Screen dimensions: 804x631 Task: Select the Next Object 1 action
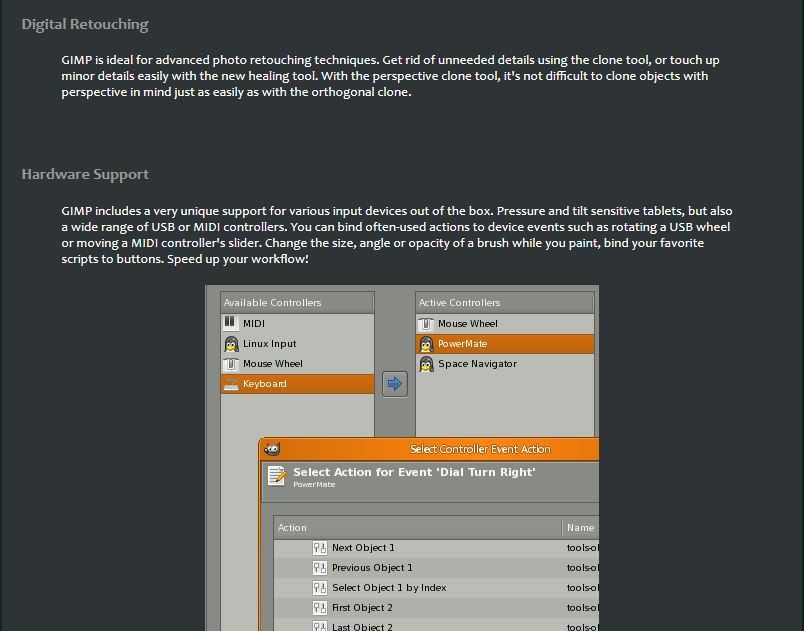[436, 548]
